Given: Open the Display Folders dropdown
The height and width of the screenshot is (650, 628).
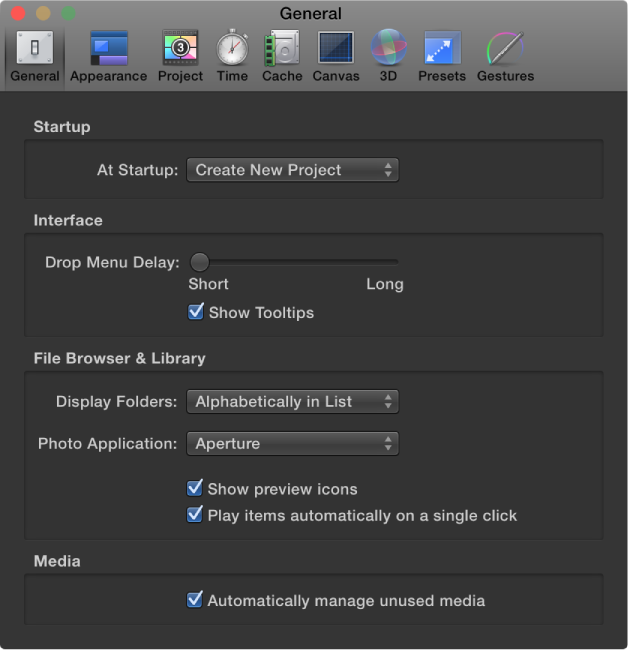Looking at the screenshot, I should [x=293, y=401].
